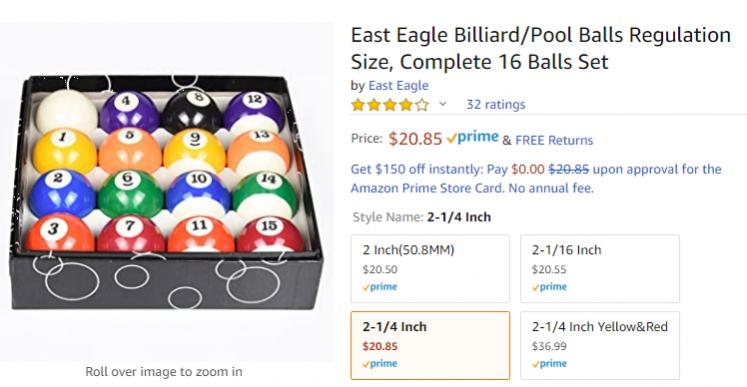Click the prime logo next to price
747x387 pixels.
tap(473, 138)
